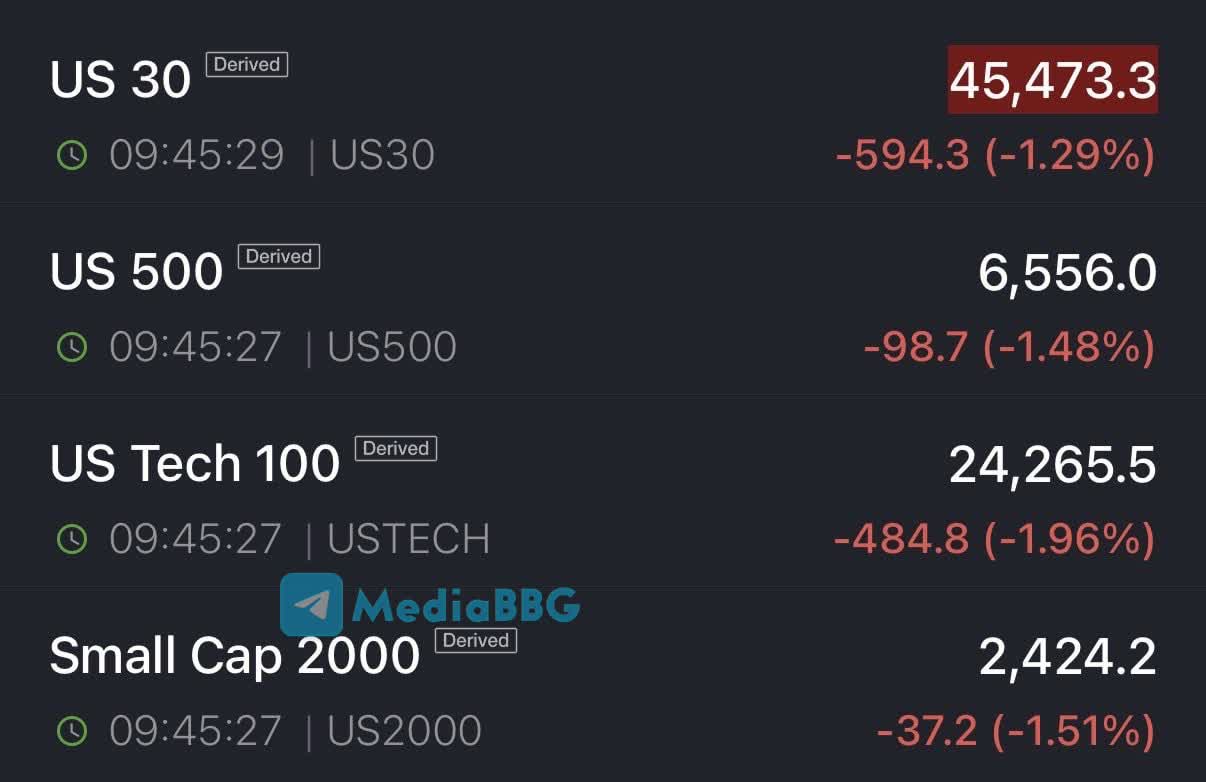Click the US Tech 100 price 24,265.5

pos(1052,464)
